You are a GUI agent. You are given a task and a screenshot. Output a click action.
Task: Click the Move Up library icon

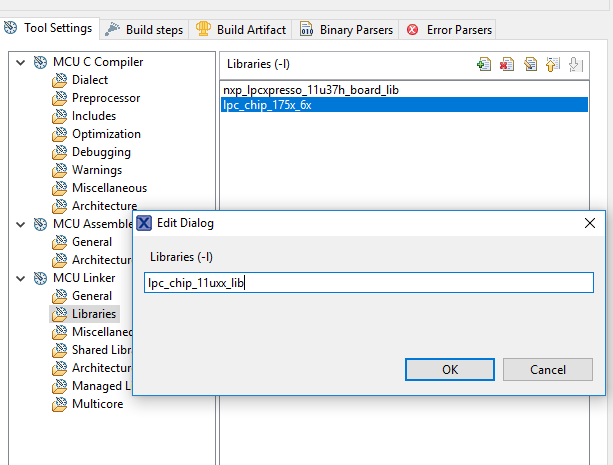click(553, 64)
